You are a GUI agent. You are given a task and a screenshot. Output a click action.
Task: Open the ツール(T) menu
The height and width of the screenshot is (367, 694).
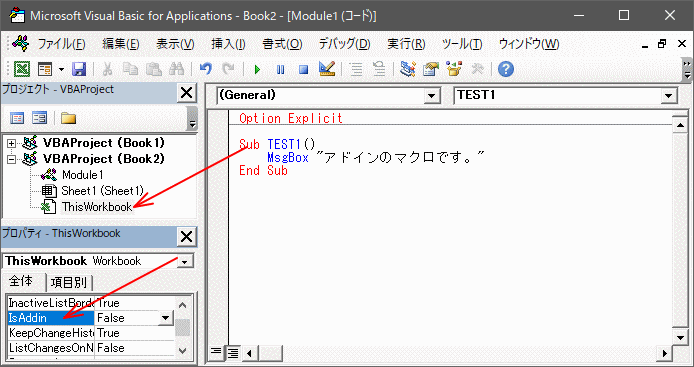[462, 44]
